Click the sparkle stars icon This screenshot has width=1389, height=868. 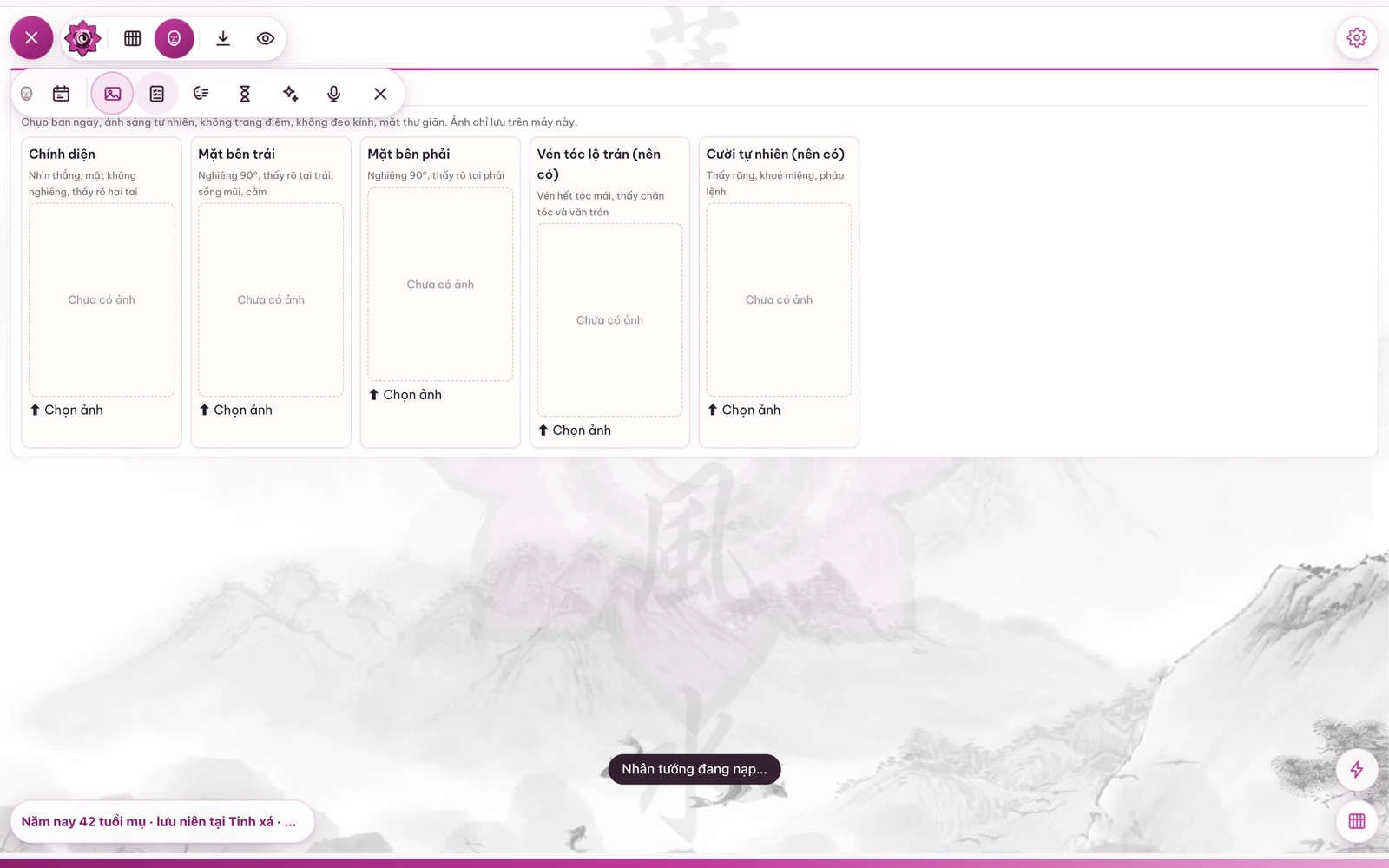pos(290,94)
